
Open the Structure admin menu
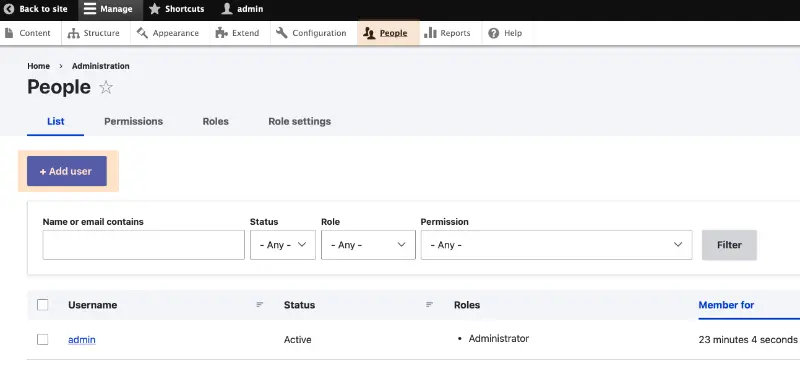point(94,33)
